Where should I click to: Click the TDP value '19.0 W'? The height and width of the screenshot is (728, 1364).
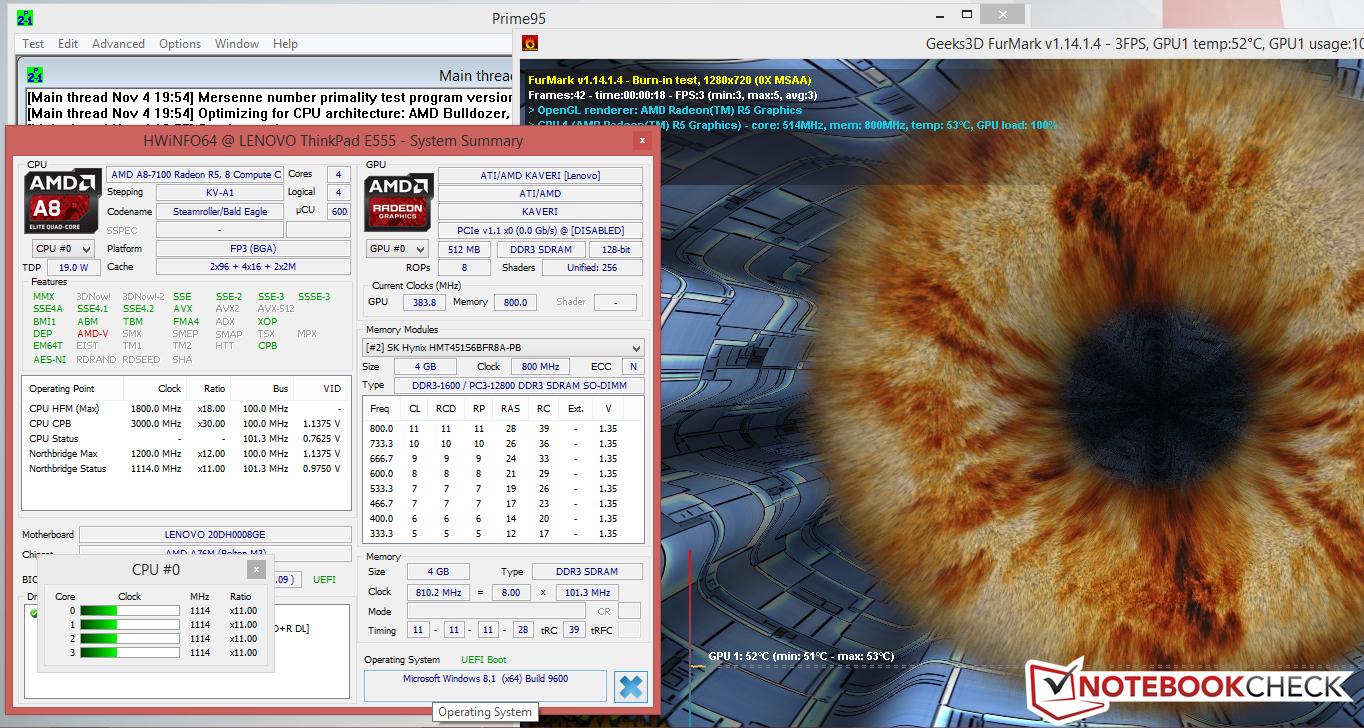(x=74, y=267)
